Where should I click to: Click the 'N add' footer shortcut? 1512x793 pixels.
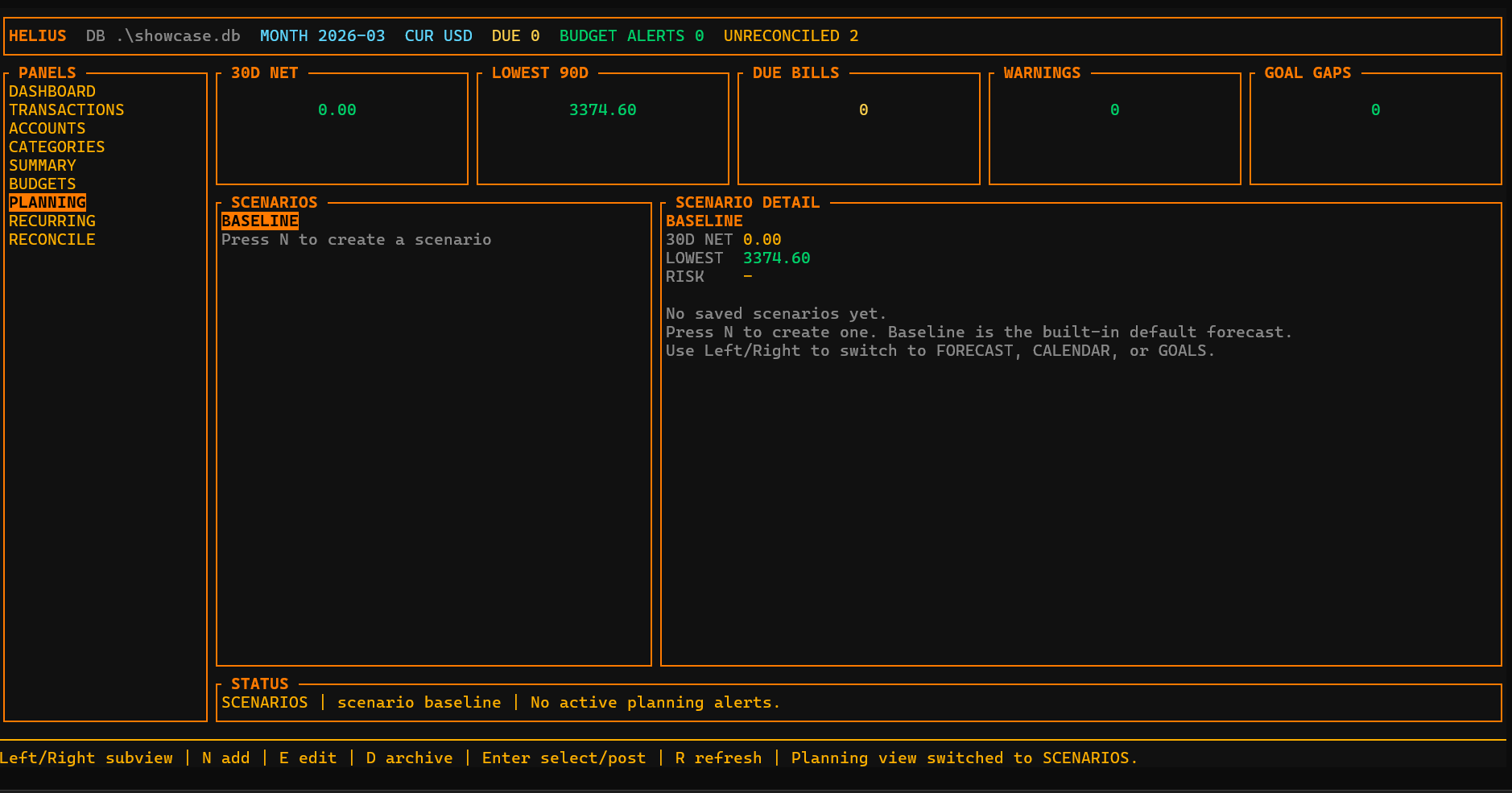point(226,758)
